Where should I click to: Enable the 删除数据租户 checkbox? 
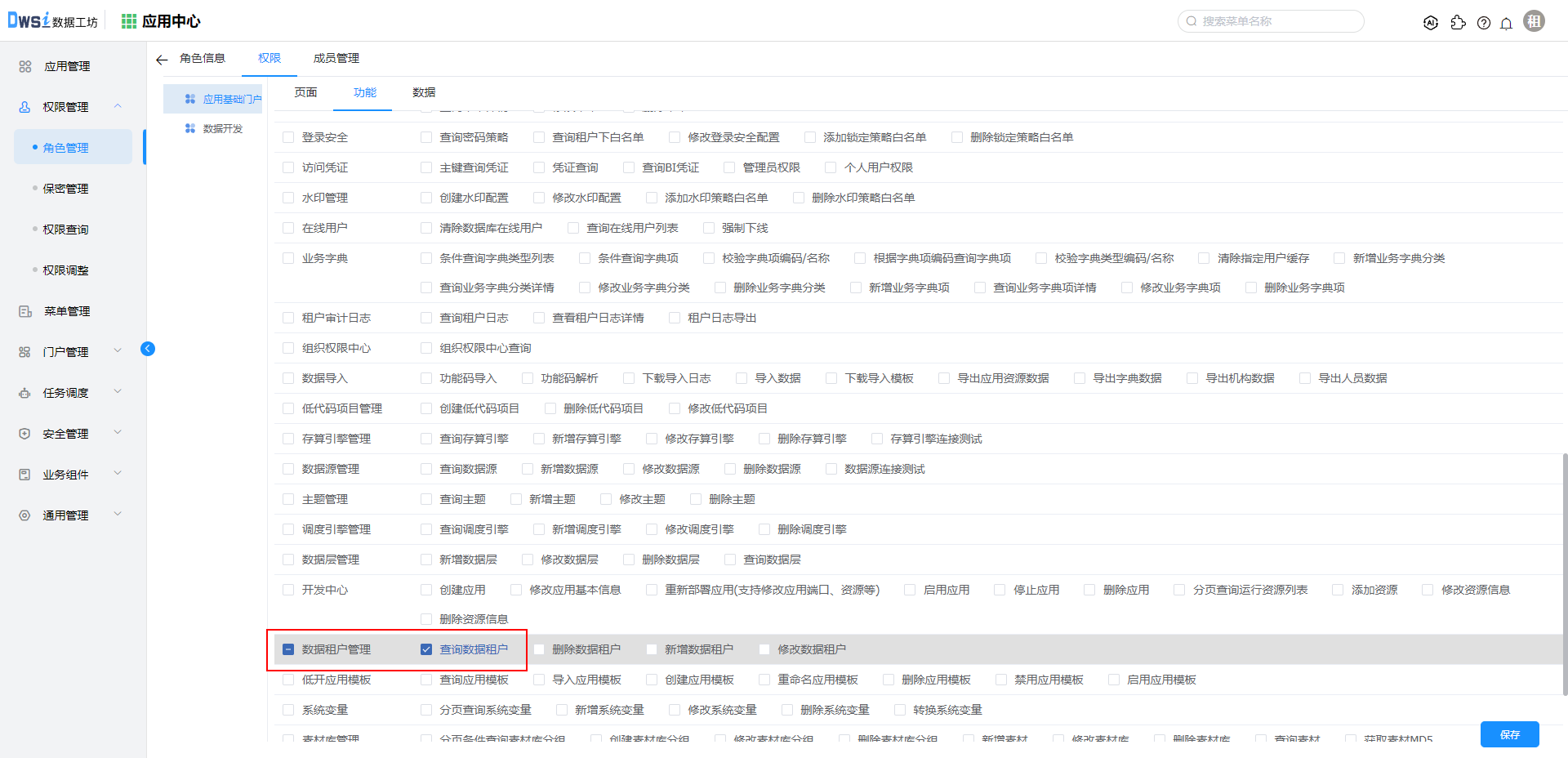[539, 649]
